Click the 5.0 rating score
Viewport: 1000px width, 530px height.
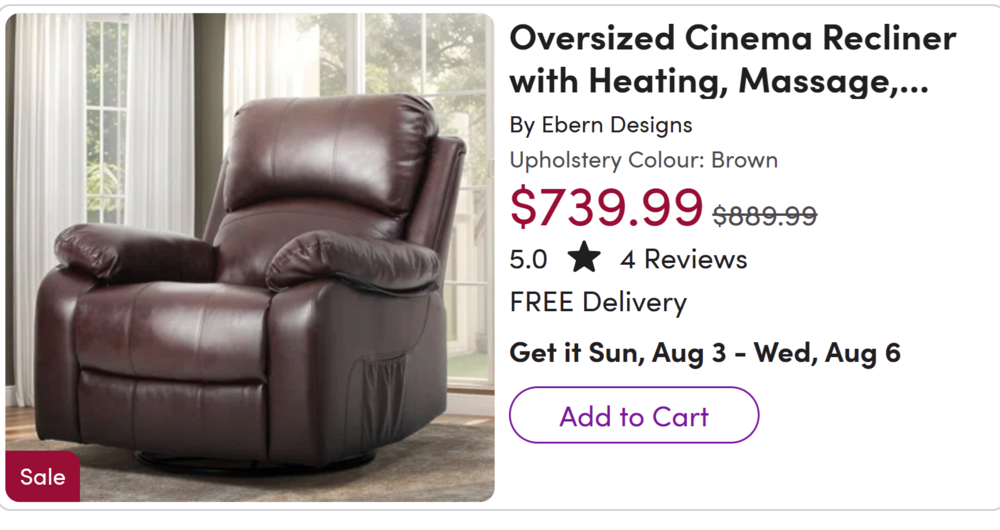(x=528, y=260)
